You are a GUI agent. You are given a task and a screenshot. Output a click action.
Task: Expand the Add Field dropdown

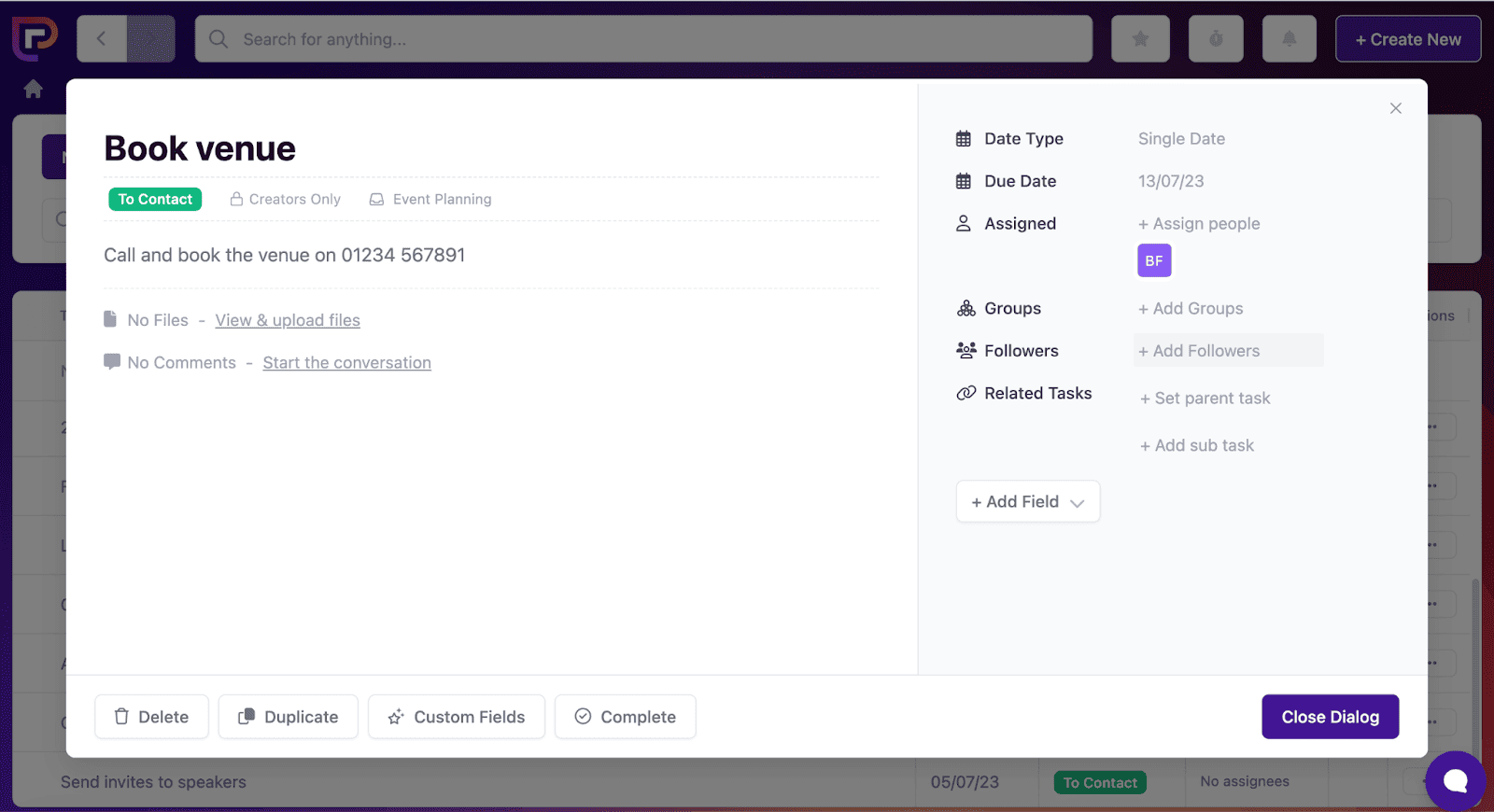tap(1027, 502)
